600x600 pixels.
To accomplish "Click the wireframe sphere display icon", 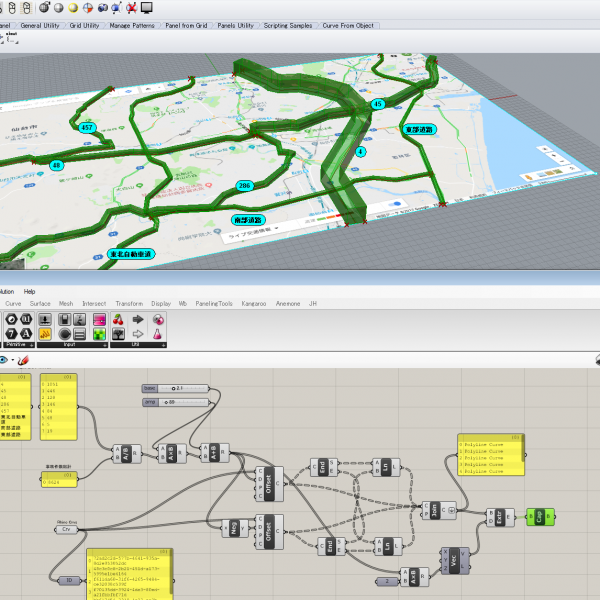I will [x=44, y=7].
